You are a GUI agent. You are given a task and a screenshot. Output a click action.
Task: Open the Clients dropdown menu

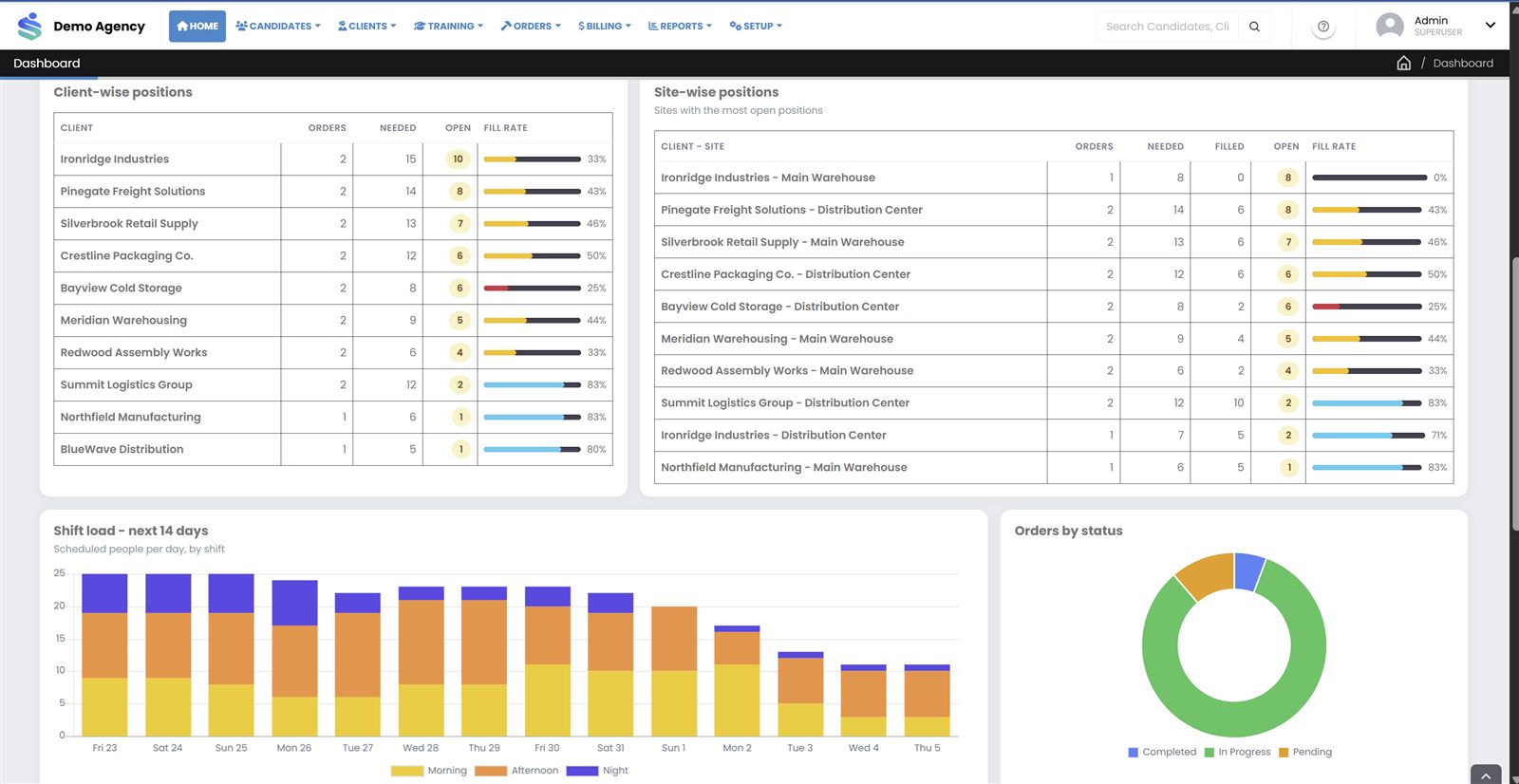(x=366, y=27)
